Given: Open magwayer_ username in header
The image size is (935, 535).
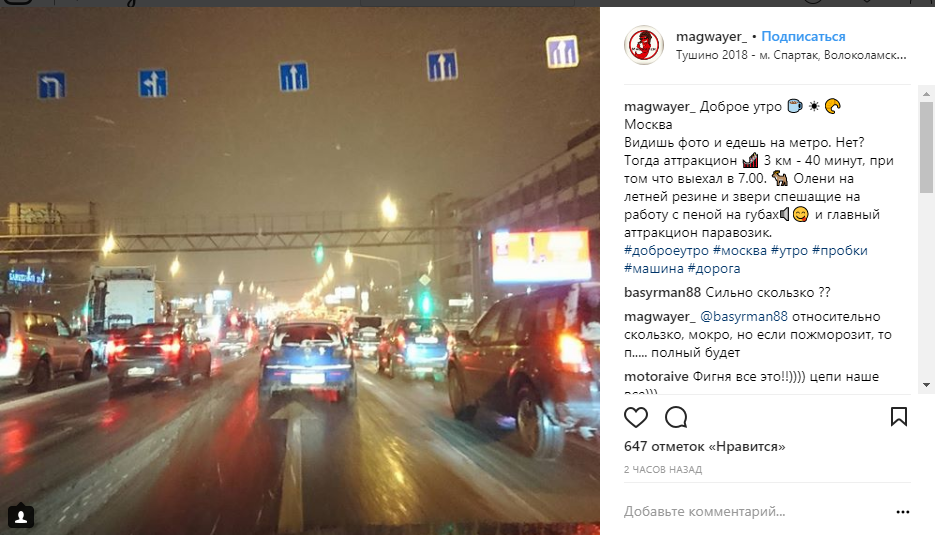Looking at the screenshot, I should point(711,36).
